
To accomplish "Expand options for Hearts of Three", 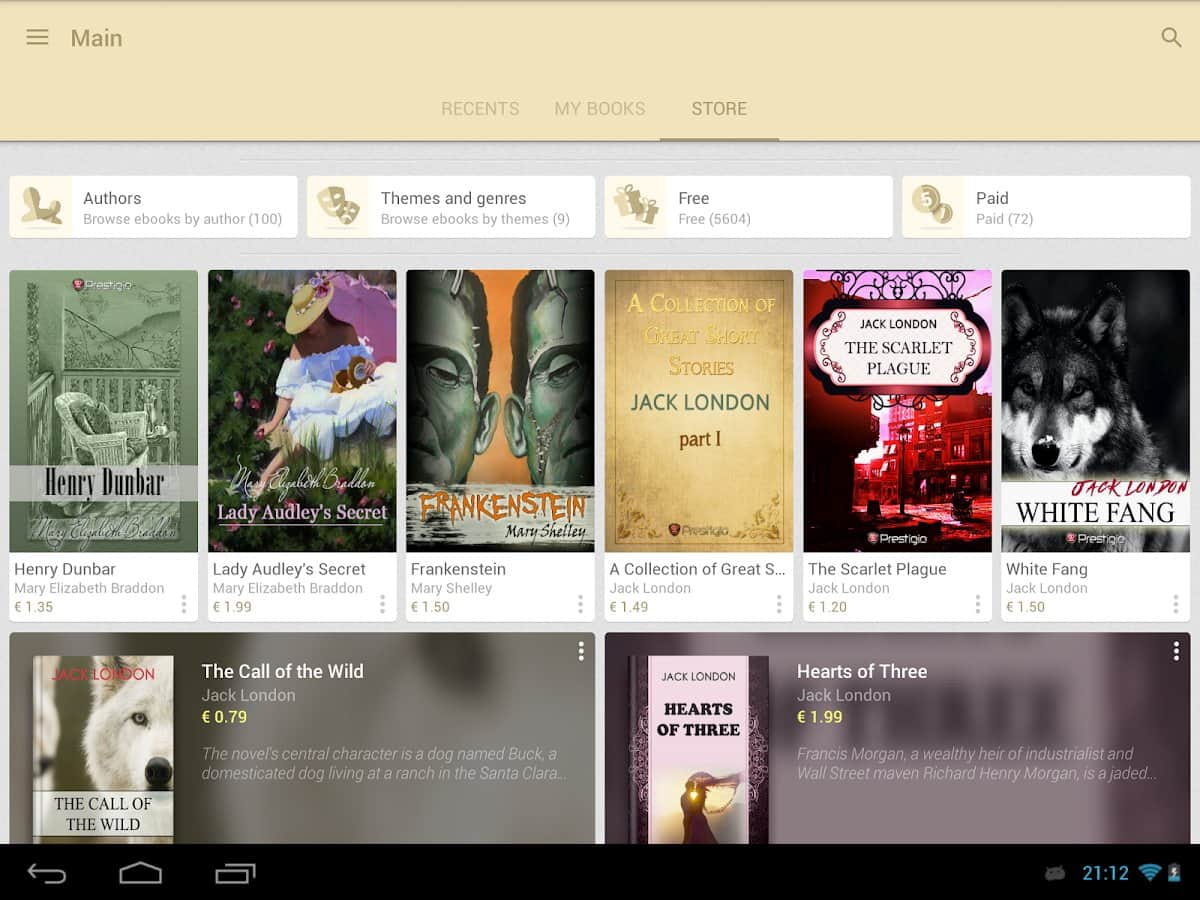I will pos(1175,652).
